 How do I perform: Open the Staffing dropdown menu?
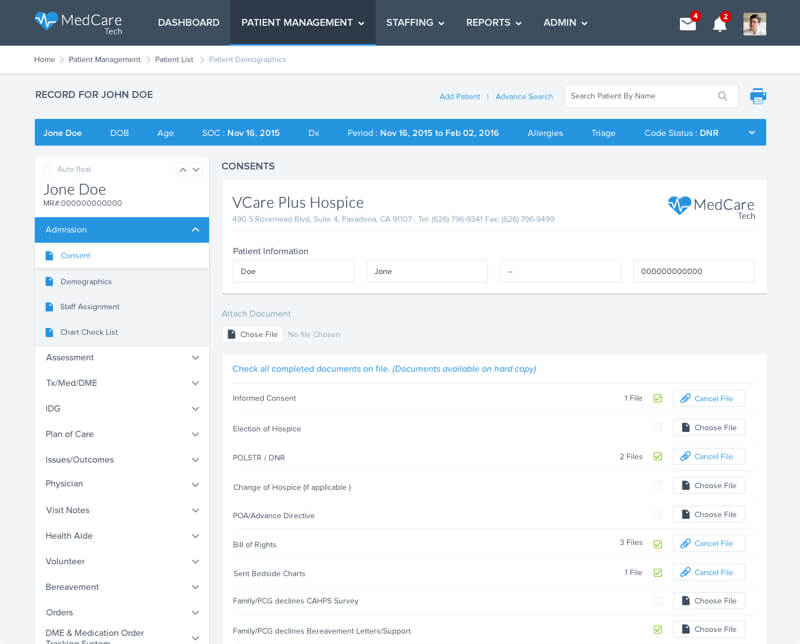pyautogui.click(x=415, y=23)
